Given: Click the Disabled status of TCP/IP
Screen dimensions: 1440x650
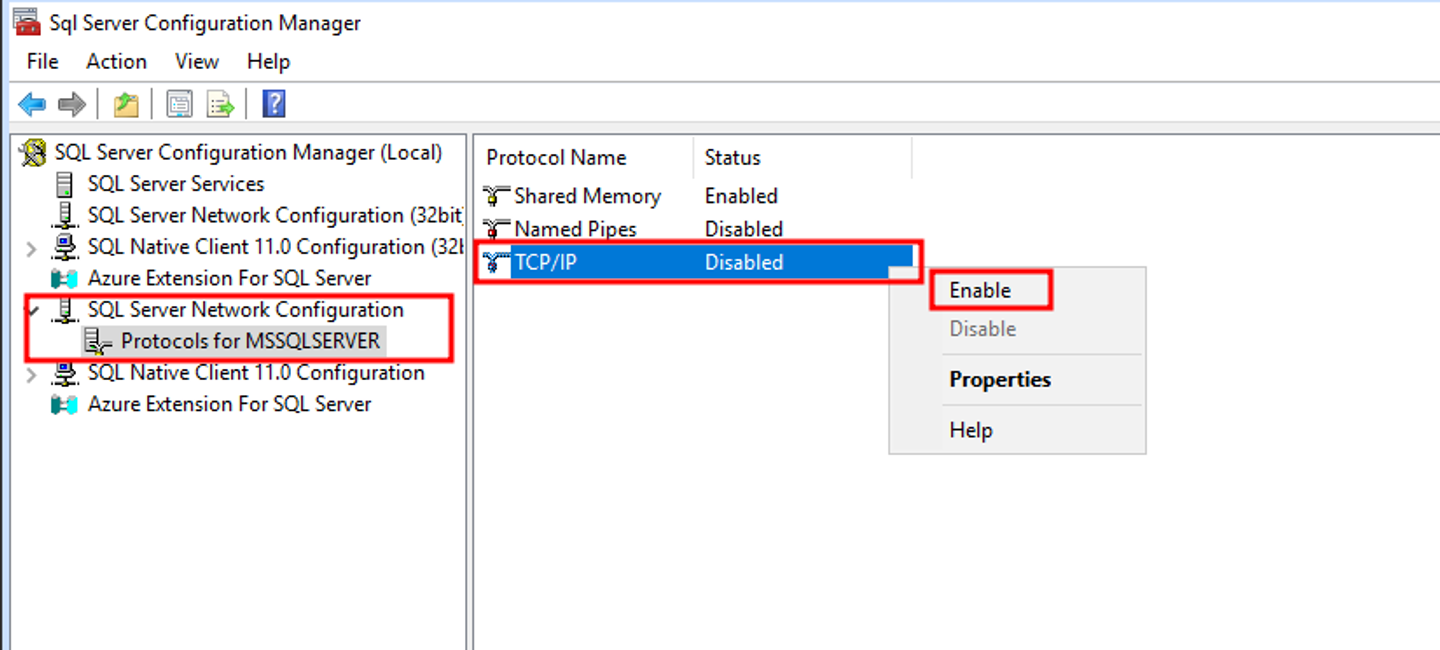Looking at the screenshot, I should tap(743, 263).
